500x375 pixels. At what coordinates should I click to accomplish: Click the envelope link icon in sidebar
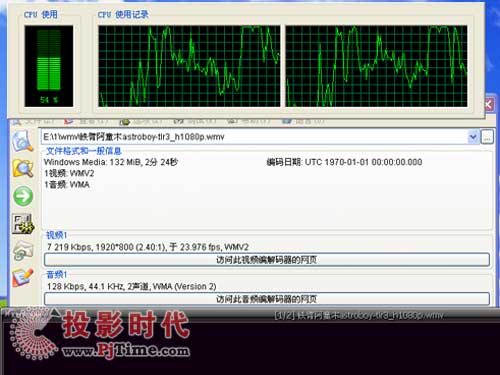pos(23,251)
